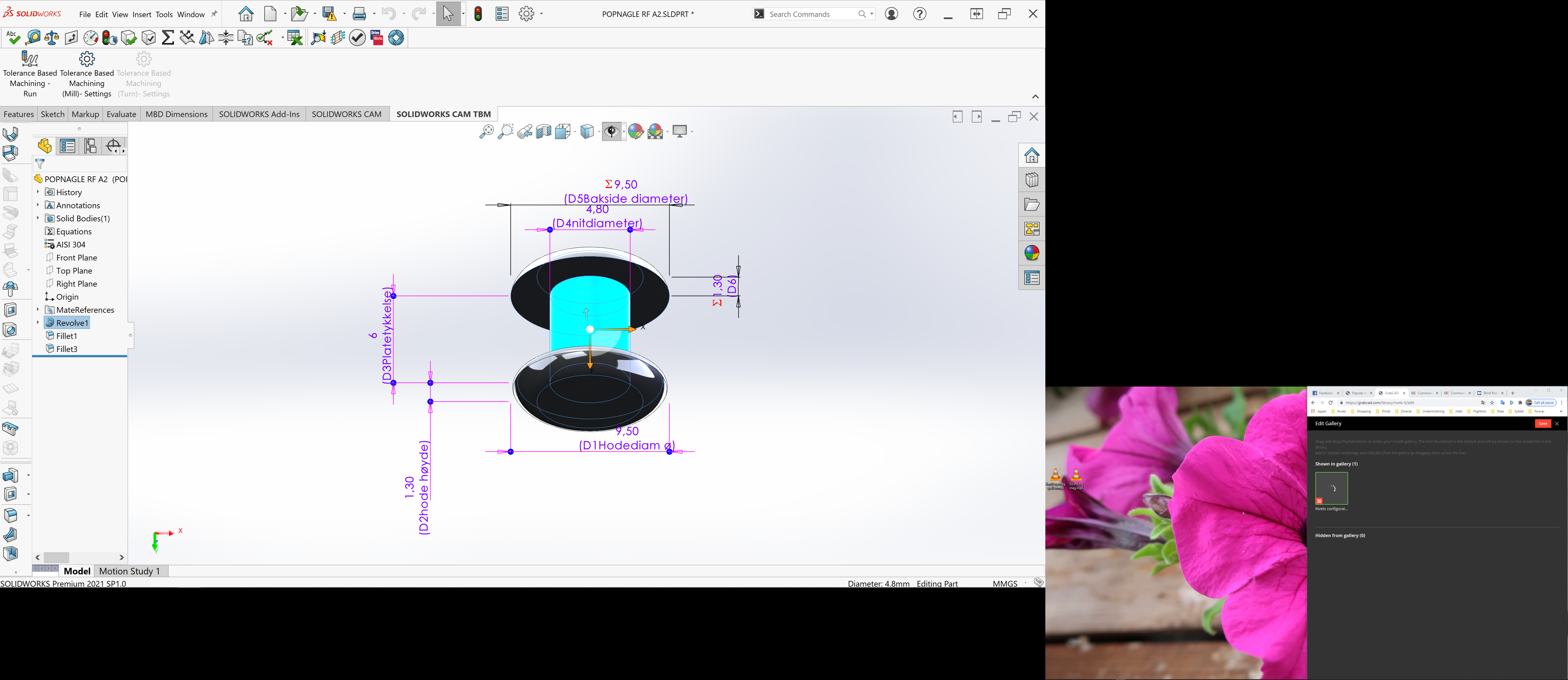Select Fillet1 in the feature tree
This screenshot has width=1568, height=680.
coord(66,336)
